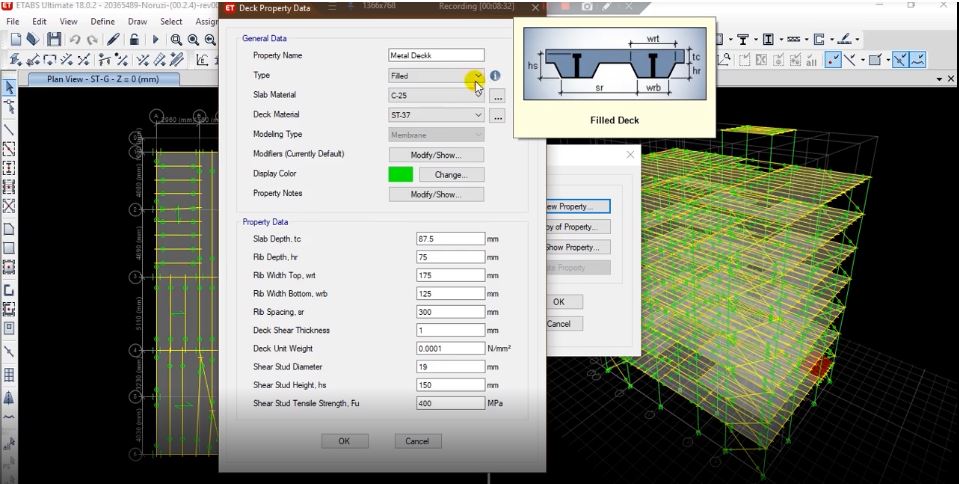Click the info icon beside Type
The width and height of the screenshot is (959, 484).
pos(496,76)
